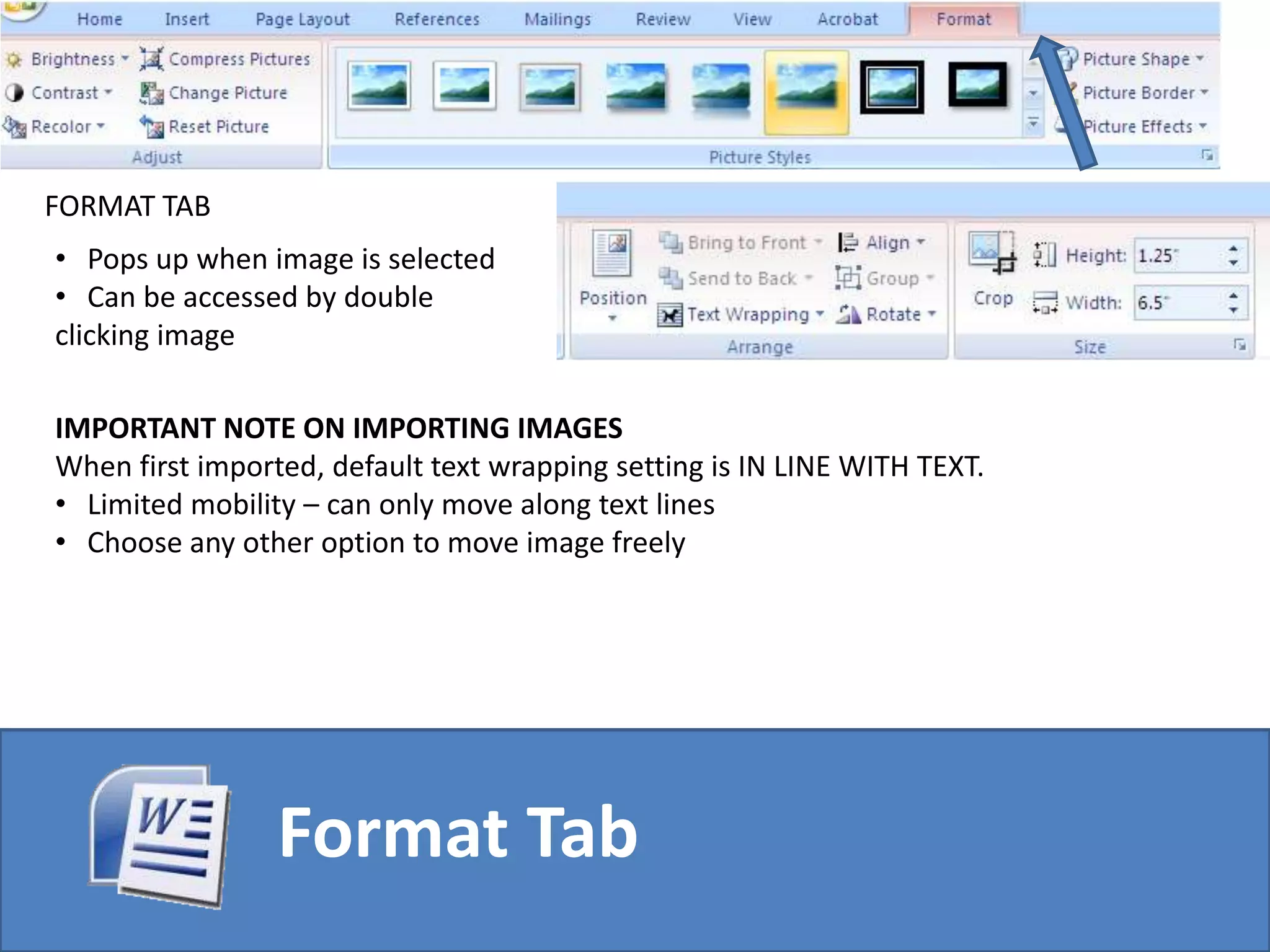Click the Reset Picture label

219,126
